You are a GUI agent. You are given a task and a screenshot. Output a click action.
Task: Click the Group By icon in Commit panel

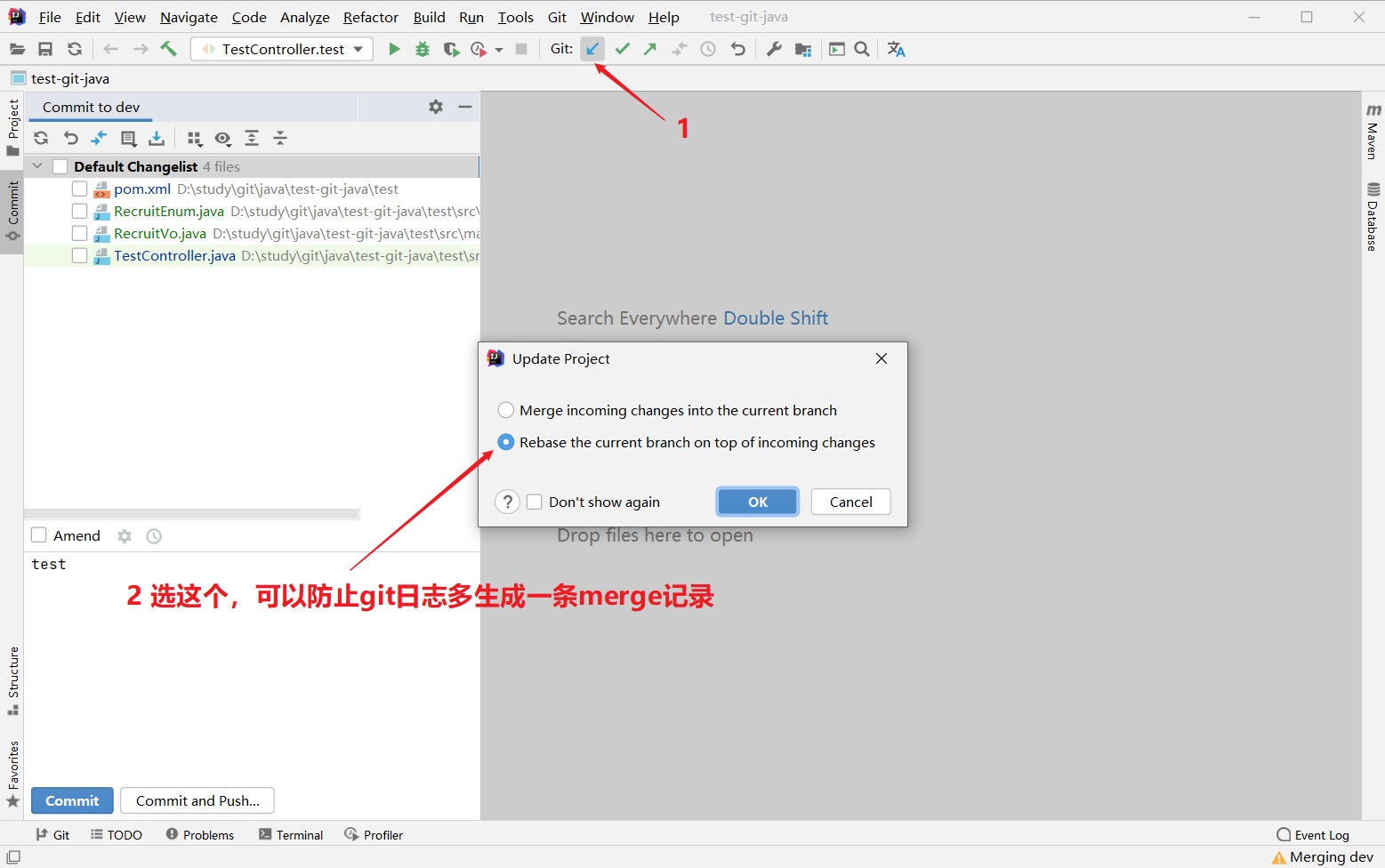194,138
